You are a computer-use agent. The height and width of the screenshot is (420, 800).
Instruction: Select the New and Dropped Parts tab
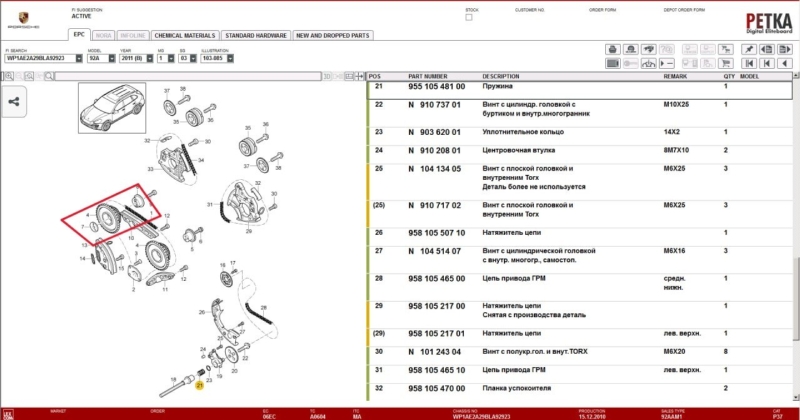(x=332, y=35)
